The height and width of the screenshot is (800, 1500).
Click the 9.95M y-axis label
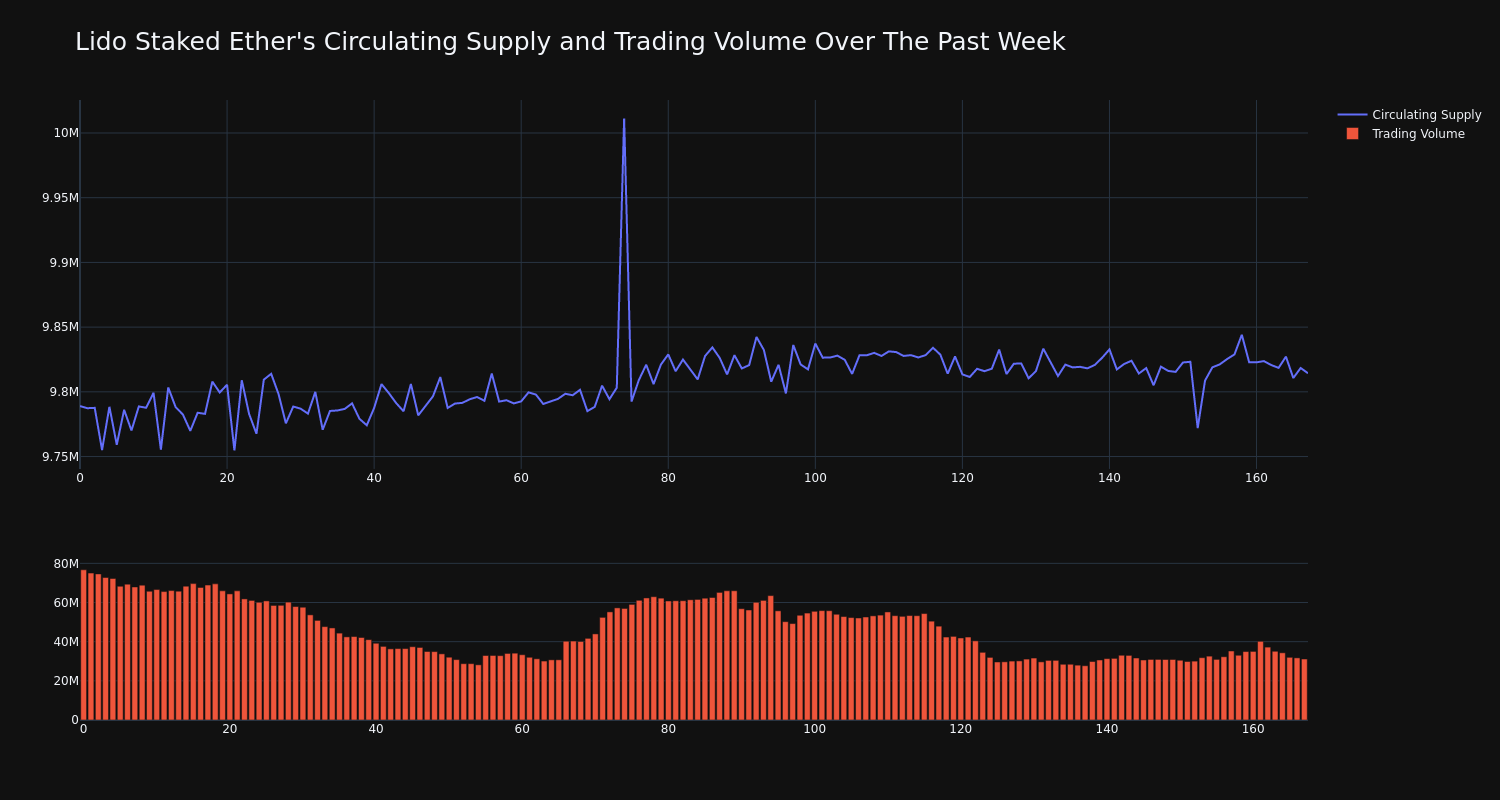click(x=60, y=198)
